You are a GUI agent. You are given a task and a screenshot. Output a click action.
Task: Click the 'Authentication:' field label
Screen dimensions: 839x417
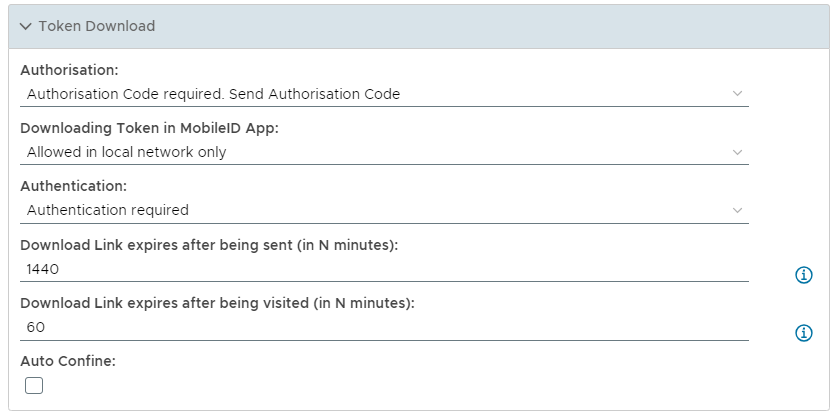tap(73, 186)
